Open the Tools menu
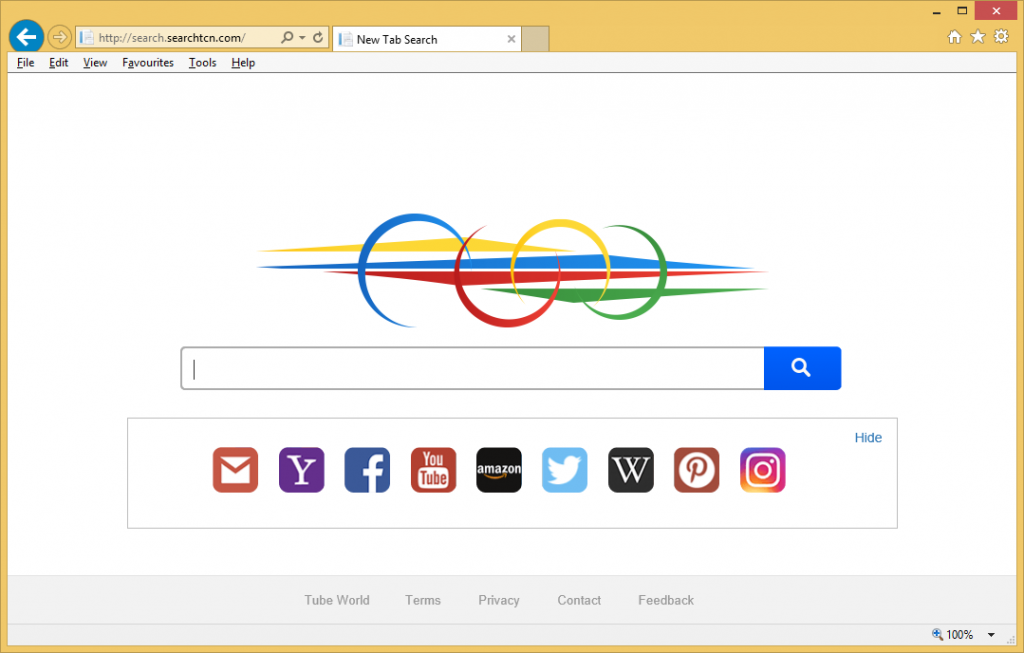This screenshot has width=1024, height=653. coord(202,63)
